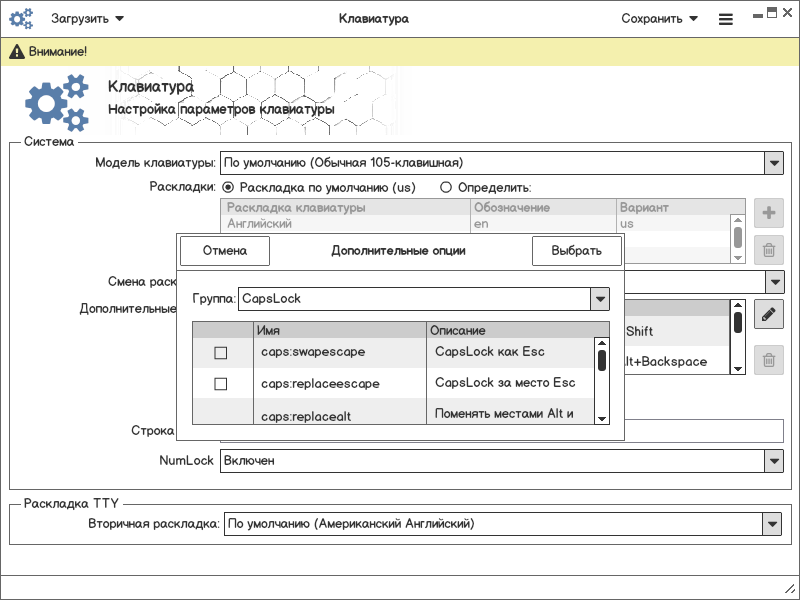Open the 'Модель клавиатуры' dropdown

[x=772, y=163]
